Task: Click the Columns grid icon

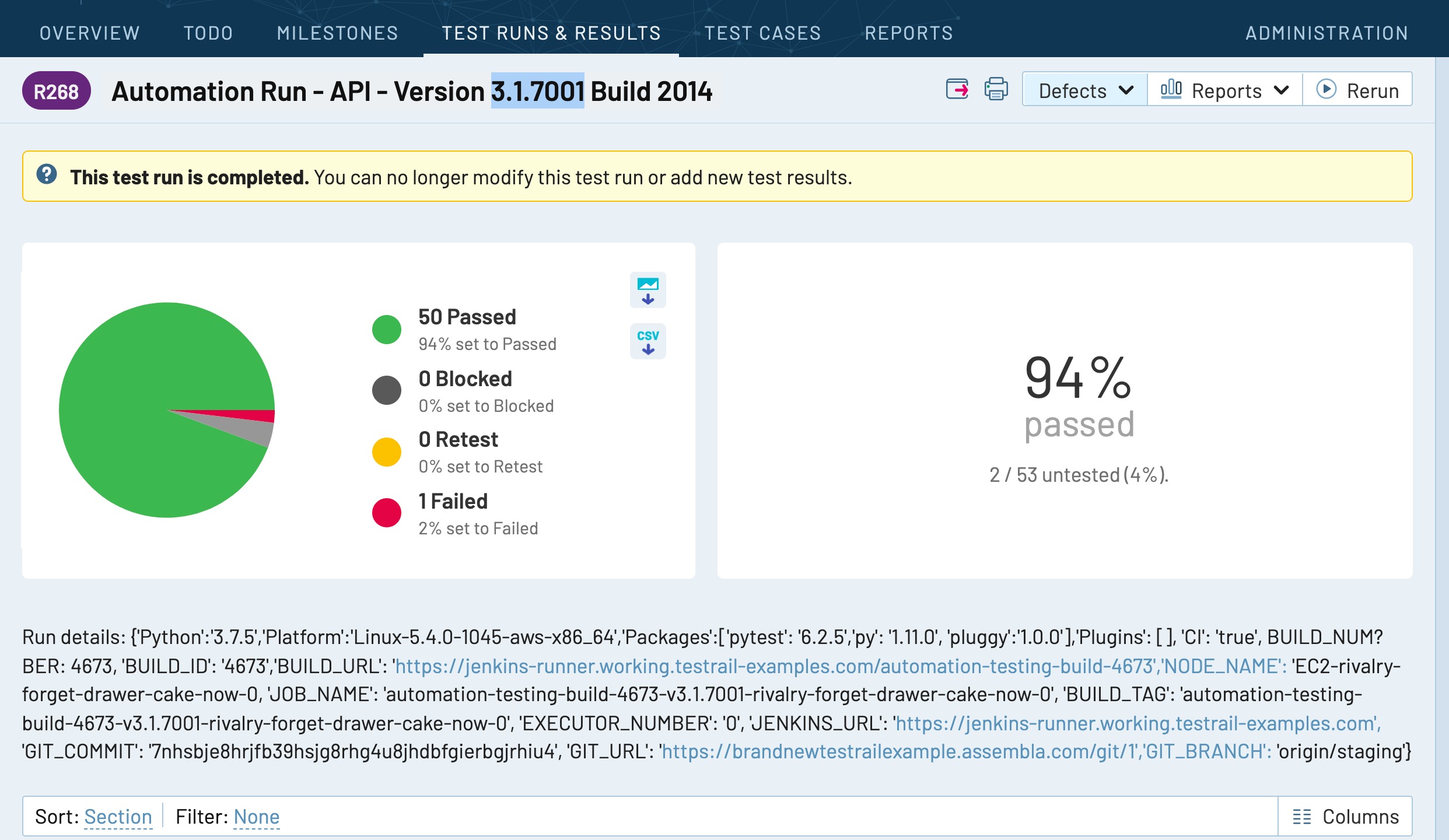Action: point(1302,817)
